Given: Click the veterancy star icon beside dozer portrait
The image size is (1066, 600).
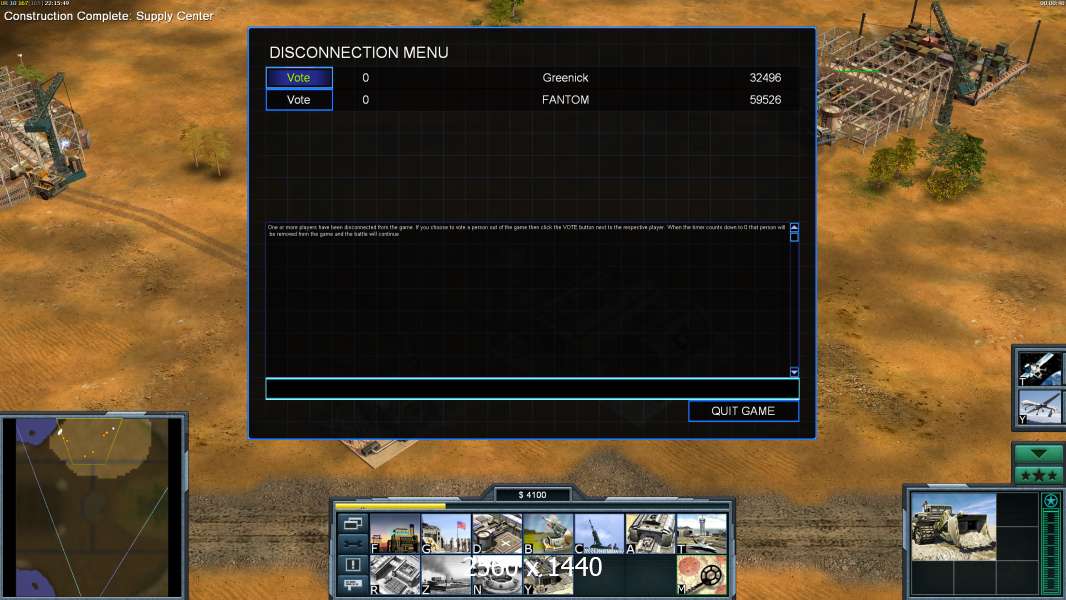Looking at the screenshot, I should click(x=1051, y=501).
